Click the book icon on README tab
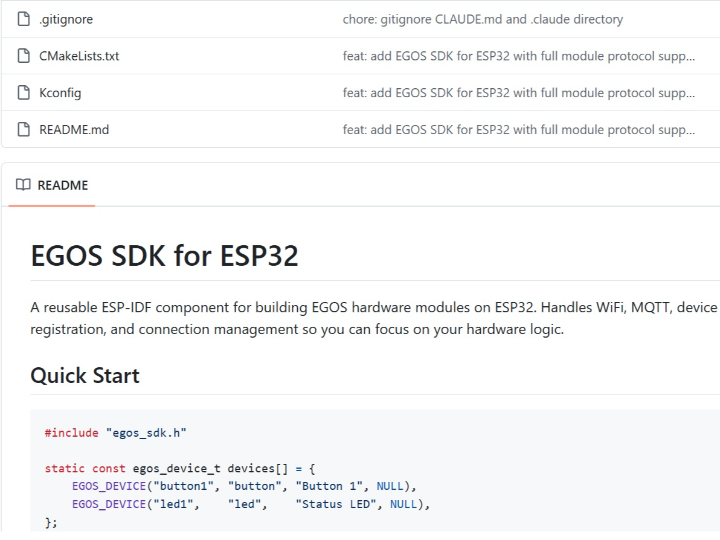Image resolution: width=720 pixels, height=540 pixels. pos(24,185)
